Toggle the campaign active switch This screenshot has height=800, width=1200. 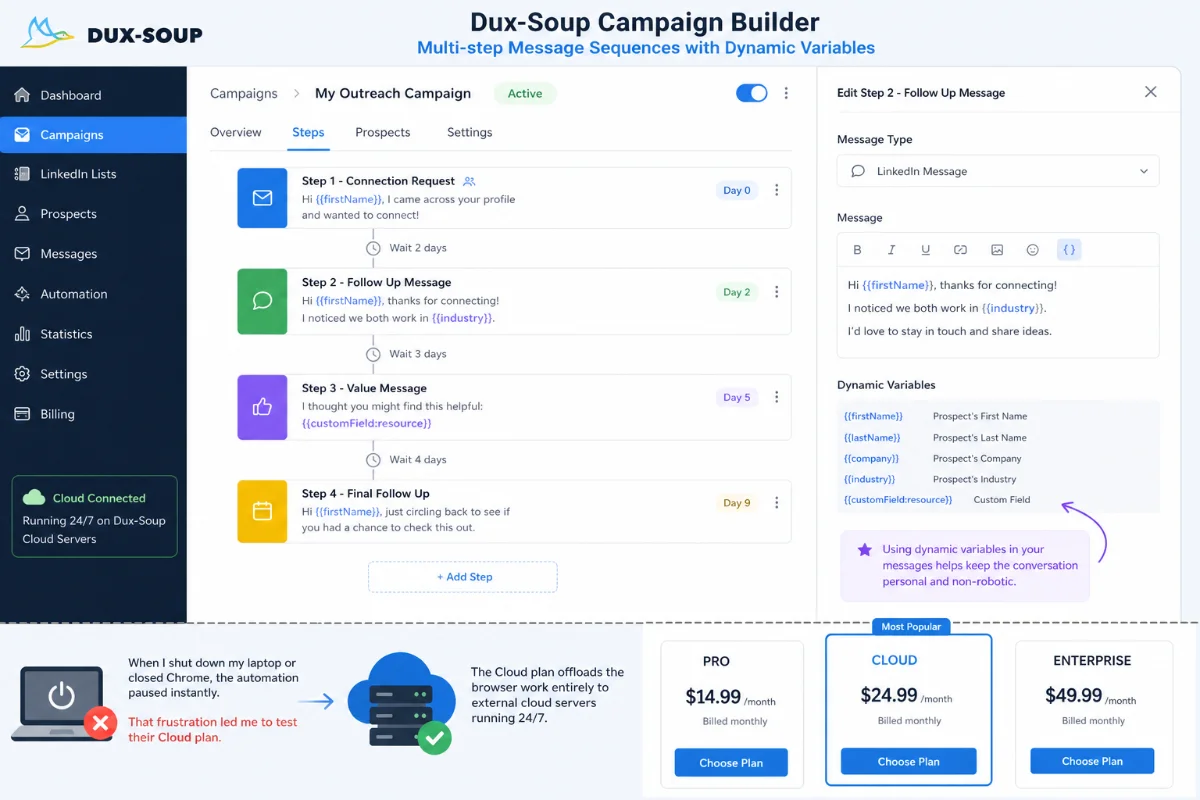coord(751,93)
